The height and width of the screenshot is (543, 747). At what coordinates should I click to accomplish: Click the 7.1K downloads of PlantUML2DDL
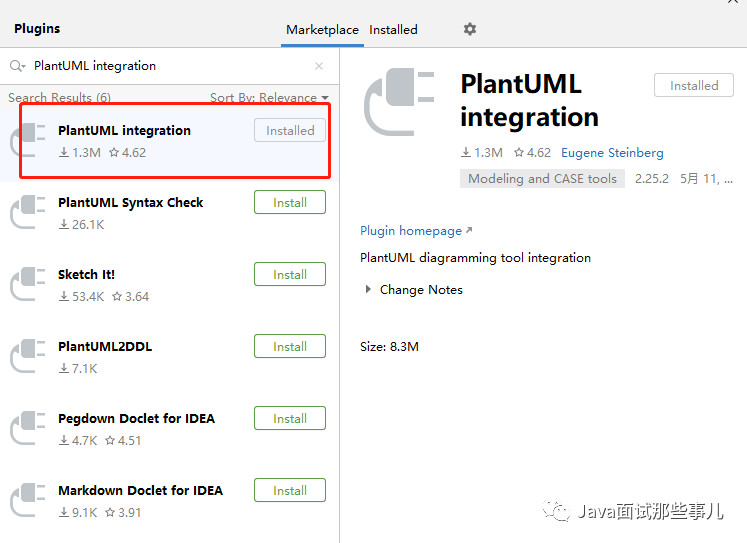click(x=78, y=369)
